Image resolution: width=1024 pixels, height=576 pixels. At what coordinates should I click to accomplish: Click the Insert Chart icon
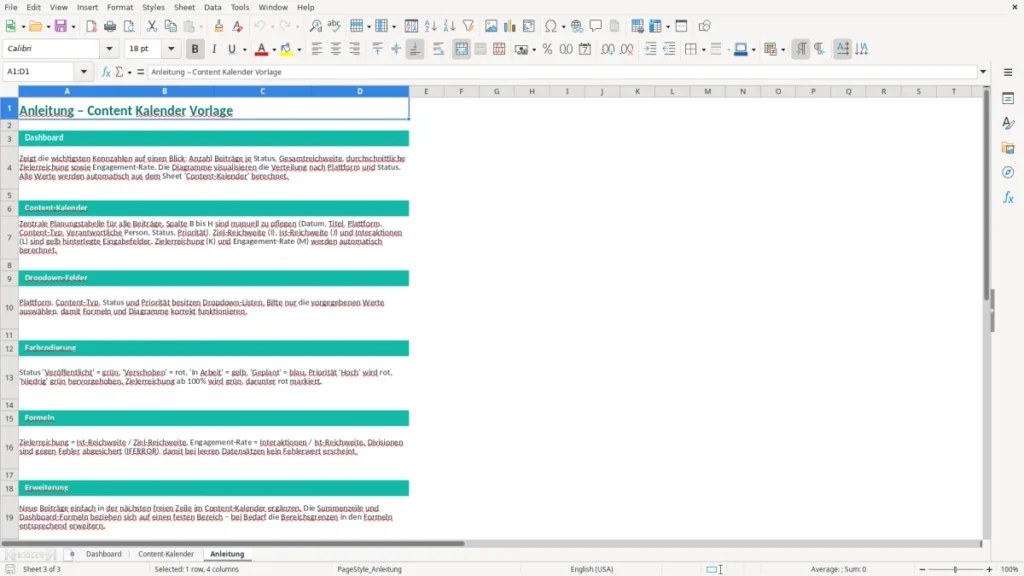[x=510, y=26]
